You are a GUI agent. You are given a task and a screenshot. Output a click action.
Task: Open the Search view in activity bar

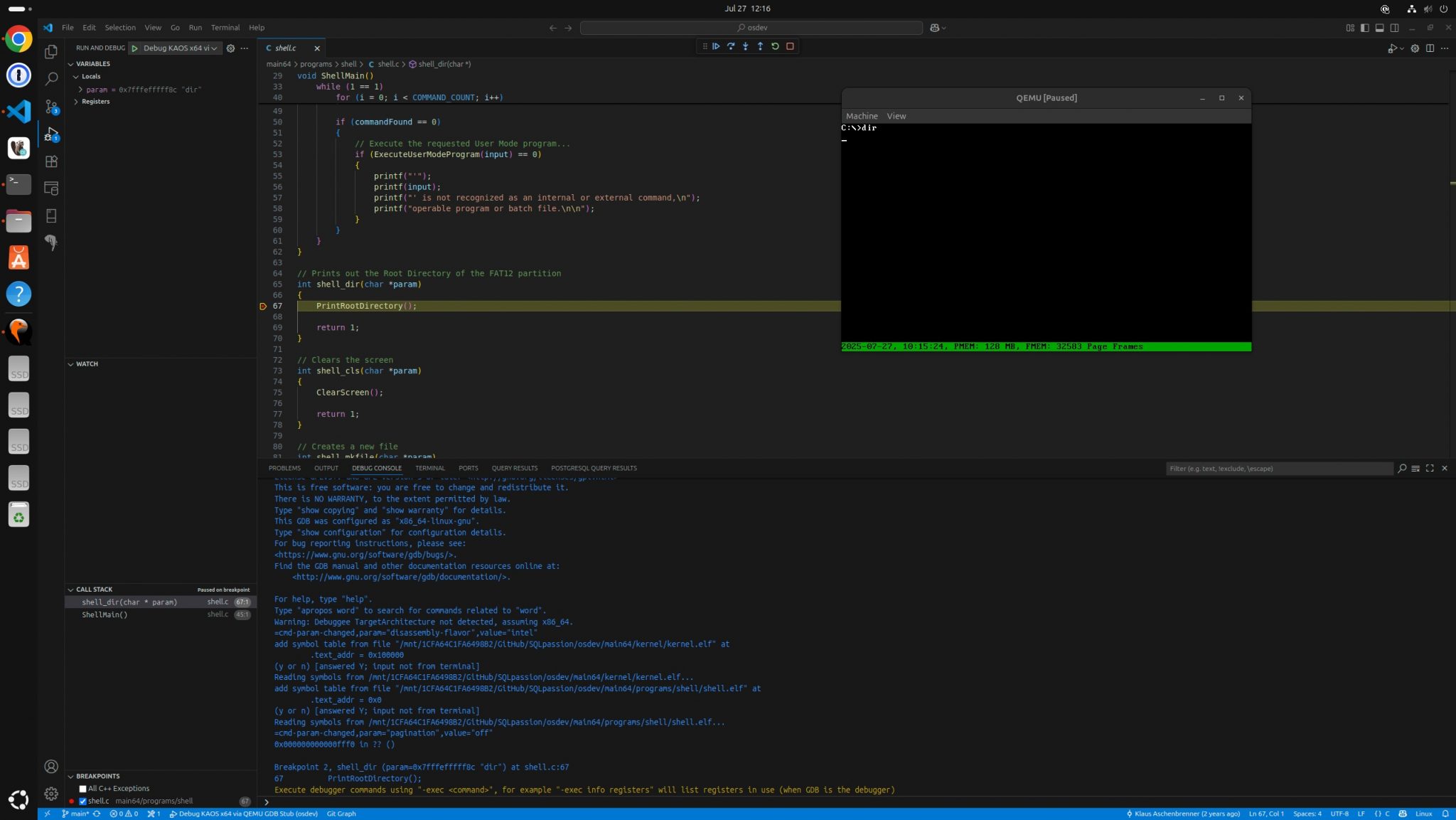51,79
